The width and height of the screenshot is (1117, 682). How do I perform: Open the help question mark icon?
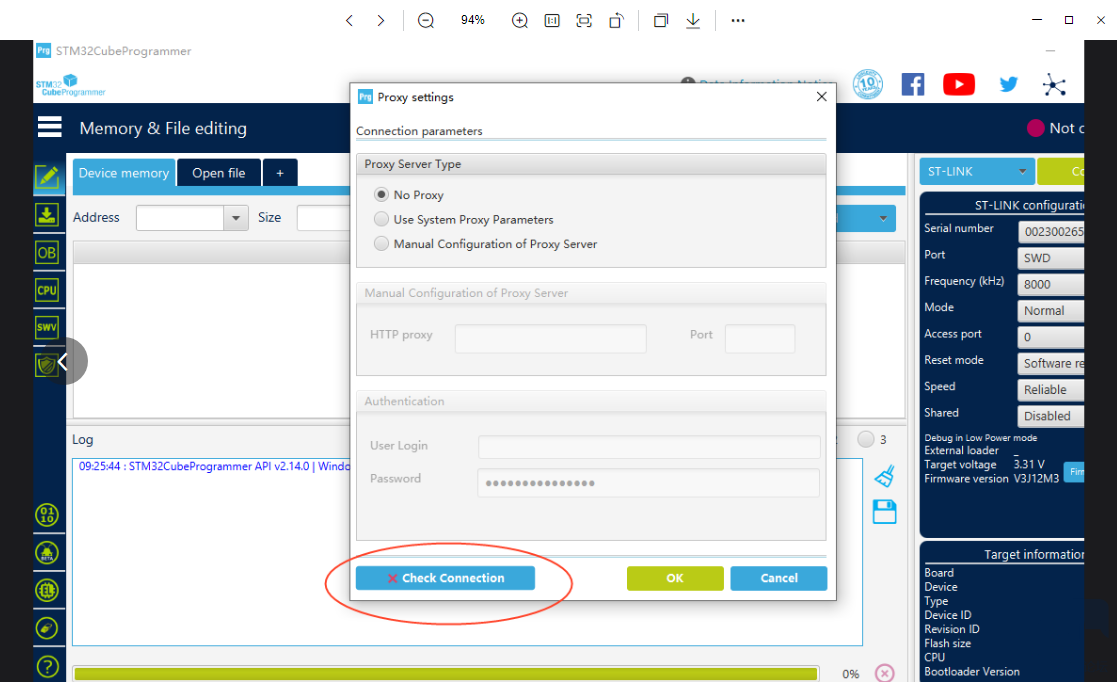click(47, 666)
